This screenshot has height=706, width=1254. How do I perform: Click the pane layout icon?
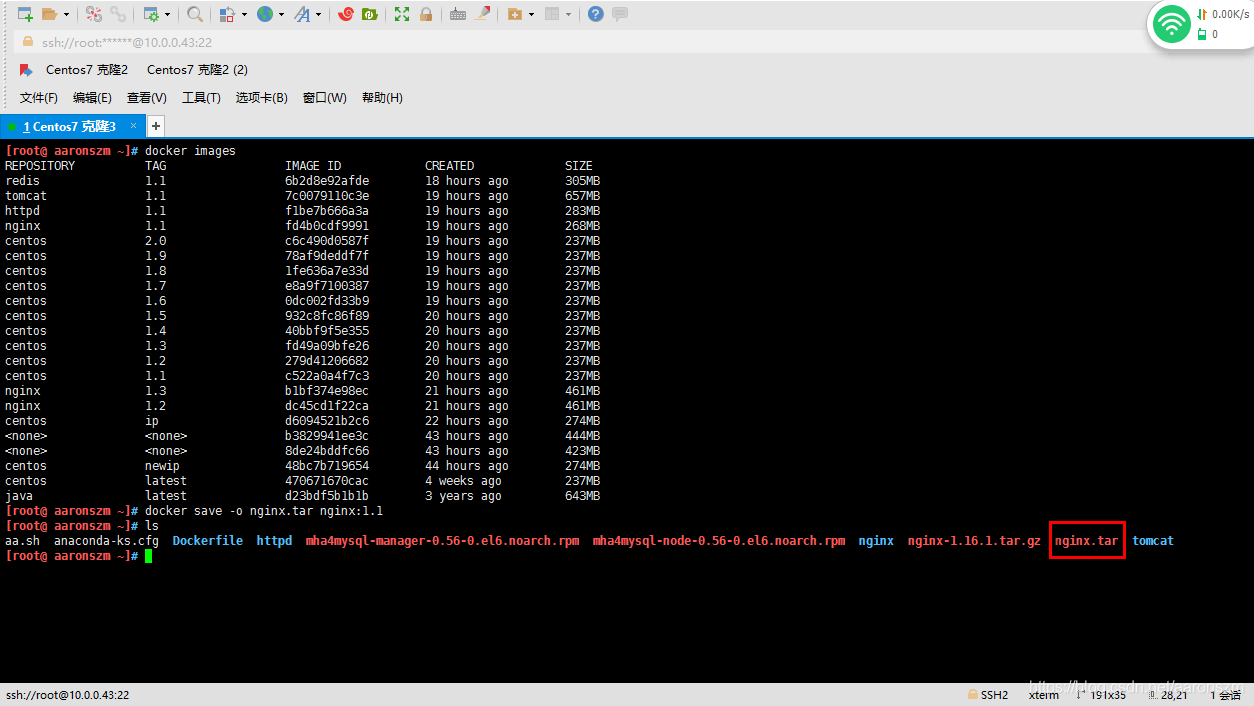tap(552, 14)
